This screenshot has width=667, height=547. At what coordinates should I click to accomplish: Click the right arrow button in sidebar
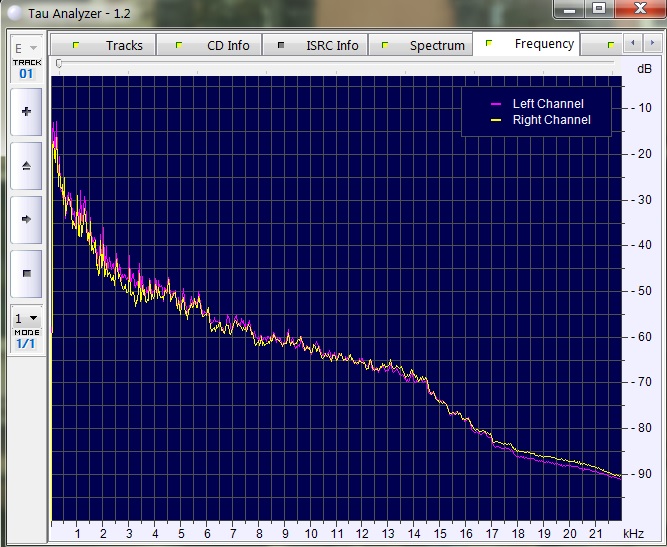point(26,218)
